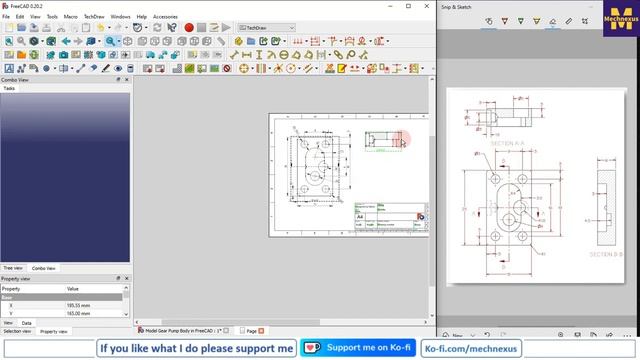Close the Combo View panel
Image resolution: width=640 pixels, height=360 pixels.
[127, 80]
